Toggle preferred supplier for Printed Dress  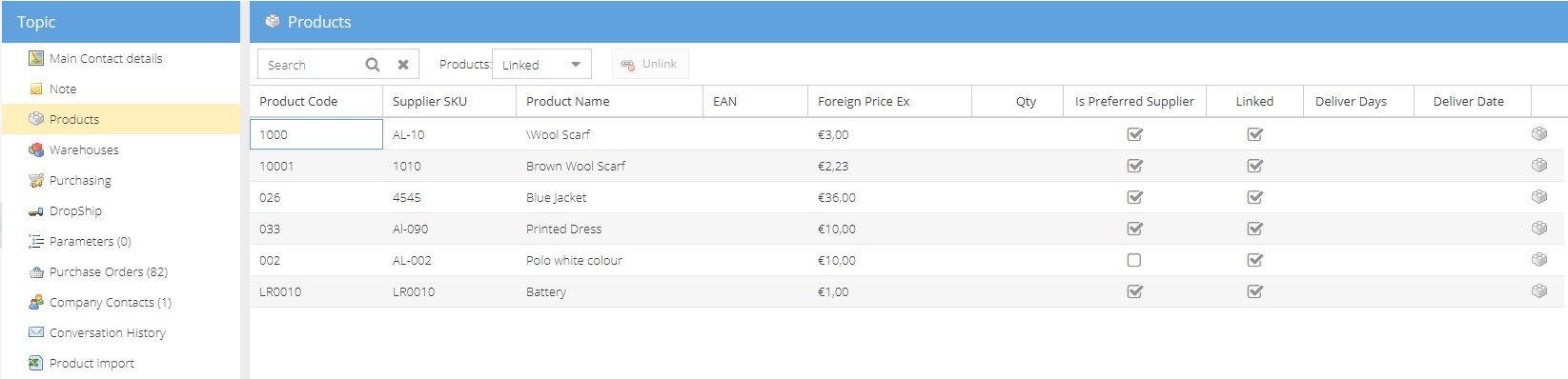[x=1134, y=229]
